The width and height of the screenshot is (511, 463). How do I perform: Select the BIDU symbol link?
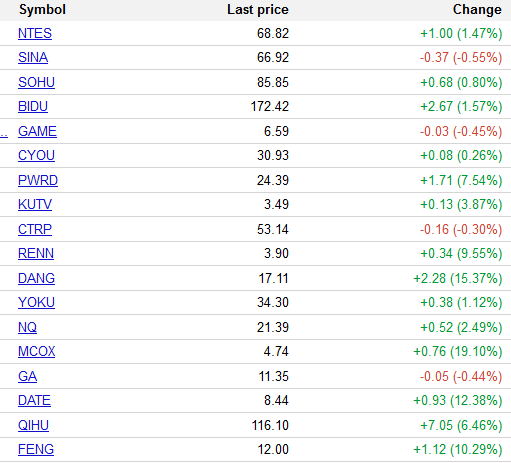(x=33, y=107)
